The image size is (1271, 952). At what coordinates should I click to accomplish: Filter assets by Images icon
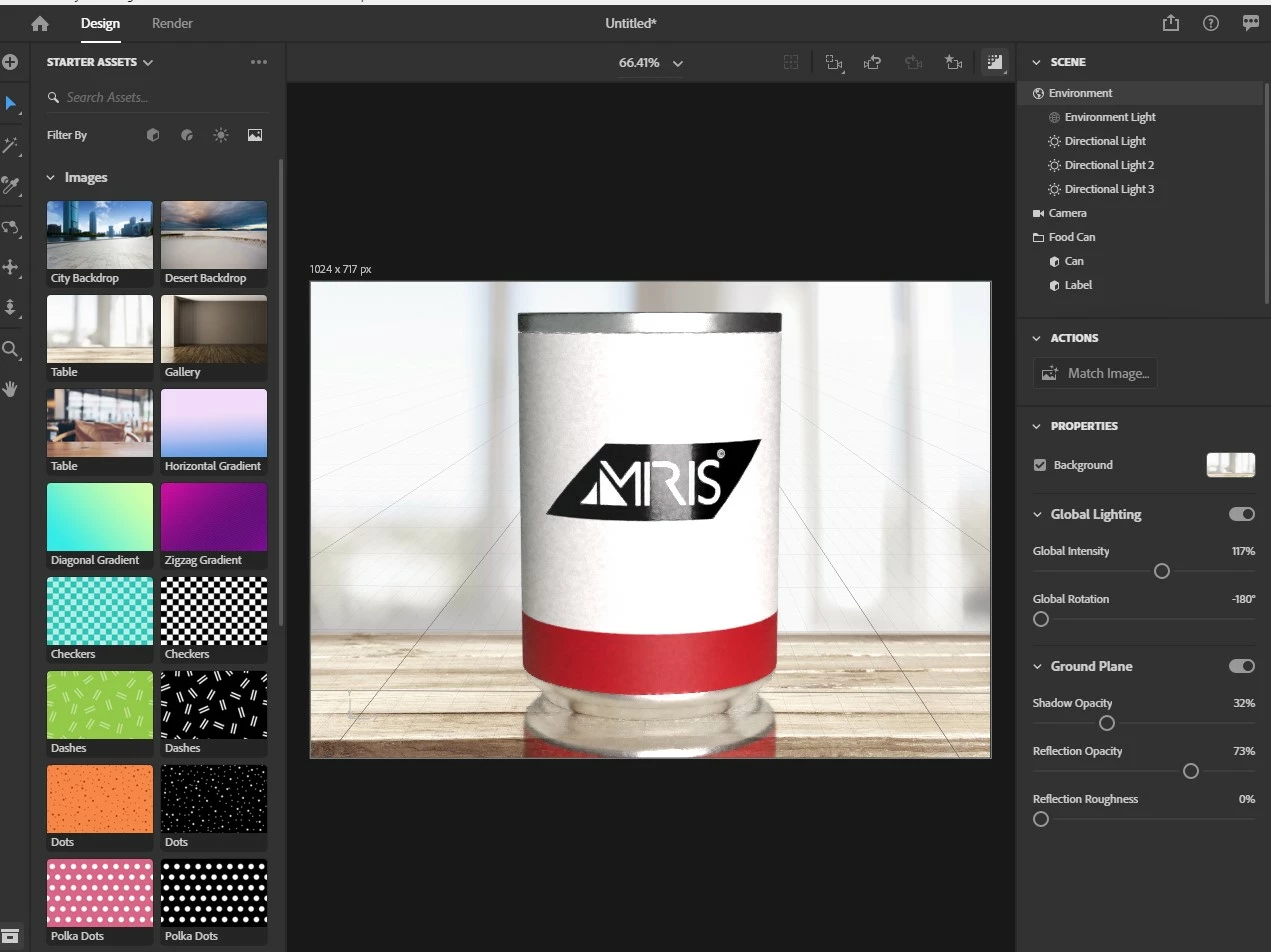tap(255, 135)
